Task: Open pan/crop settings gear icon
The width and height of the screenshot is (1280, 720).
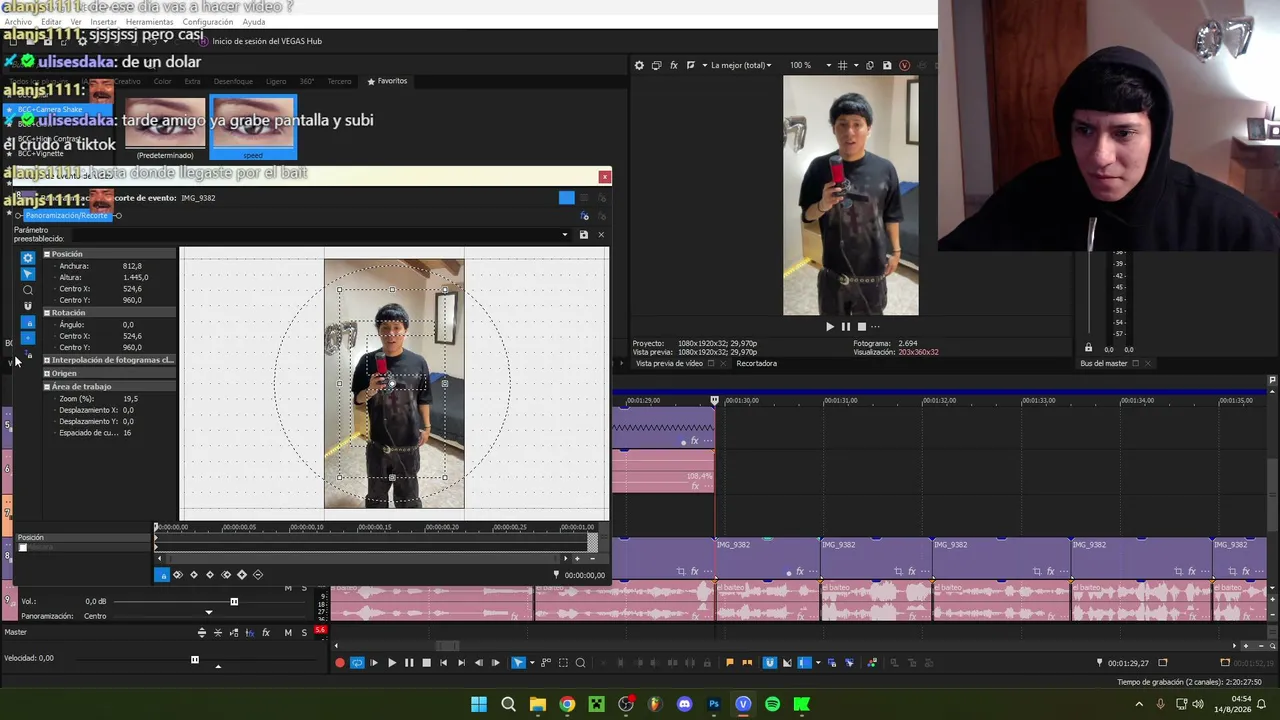Action: tap(28, 258)
